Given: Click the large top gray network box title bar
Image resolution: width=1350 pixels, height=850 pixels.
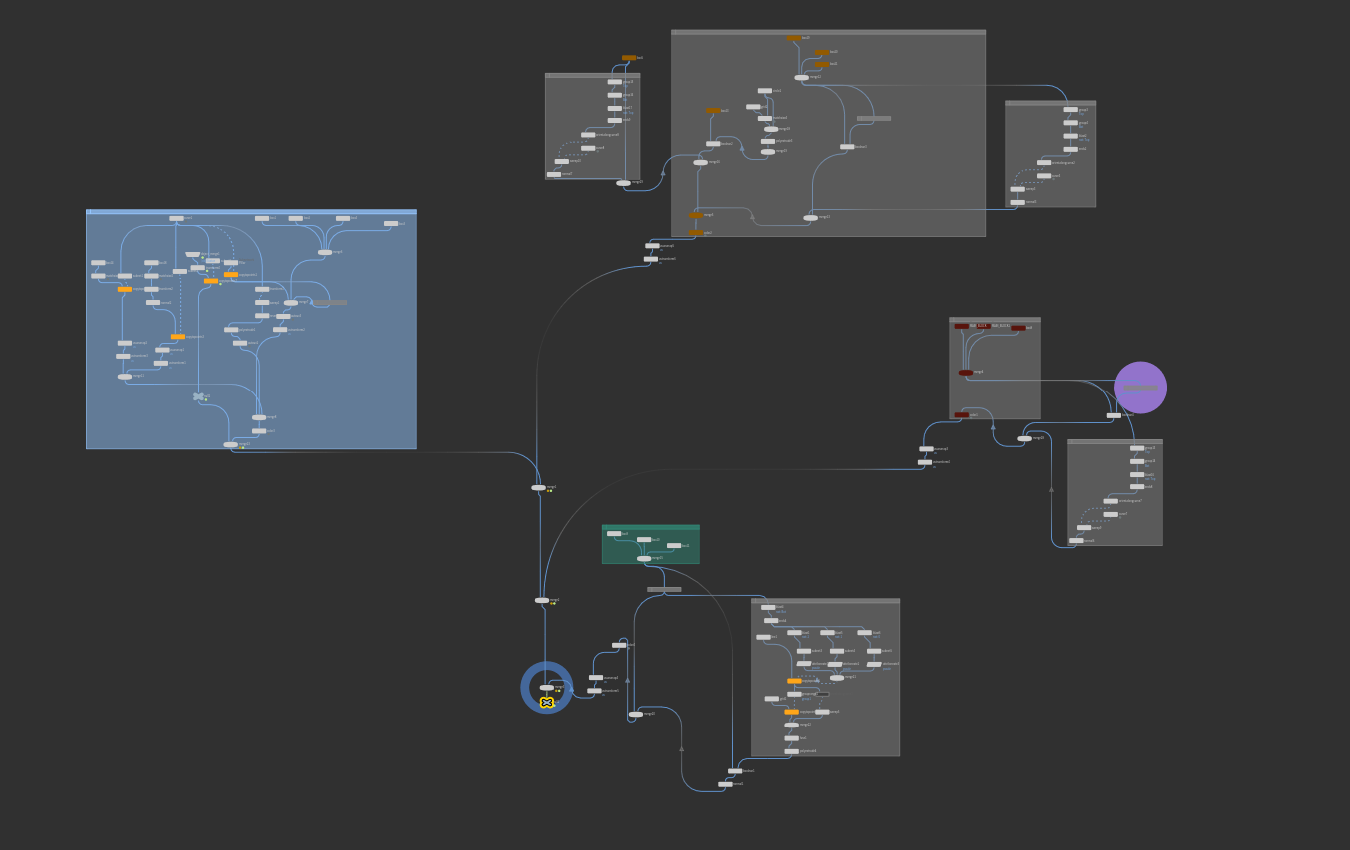Looking at the screenshot, I should (x=828, y=32).
